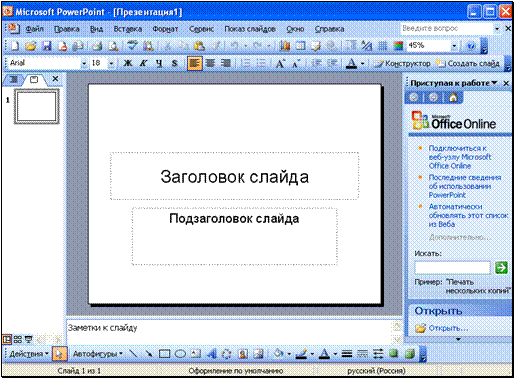The image size is (514, 378).
Task: Click the Открыть... link in task pane
Action: [x=448, y=328]
